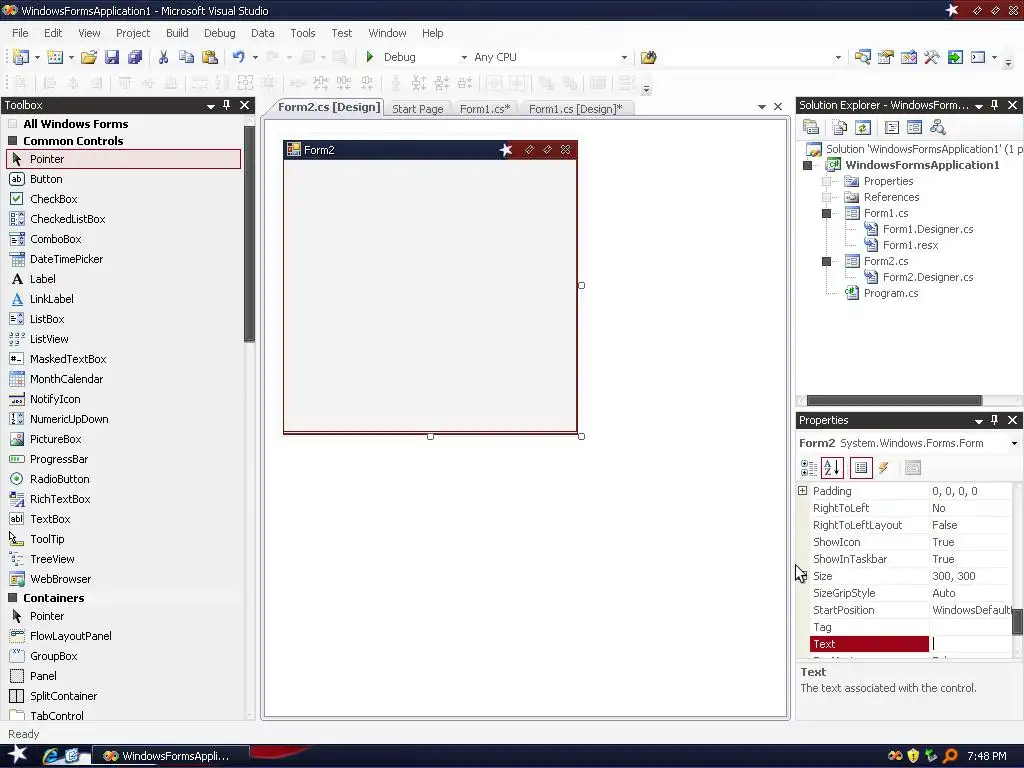Switch to the Form1.cs [Design]* tab

pyautogui.click(x=576, y=109)
